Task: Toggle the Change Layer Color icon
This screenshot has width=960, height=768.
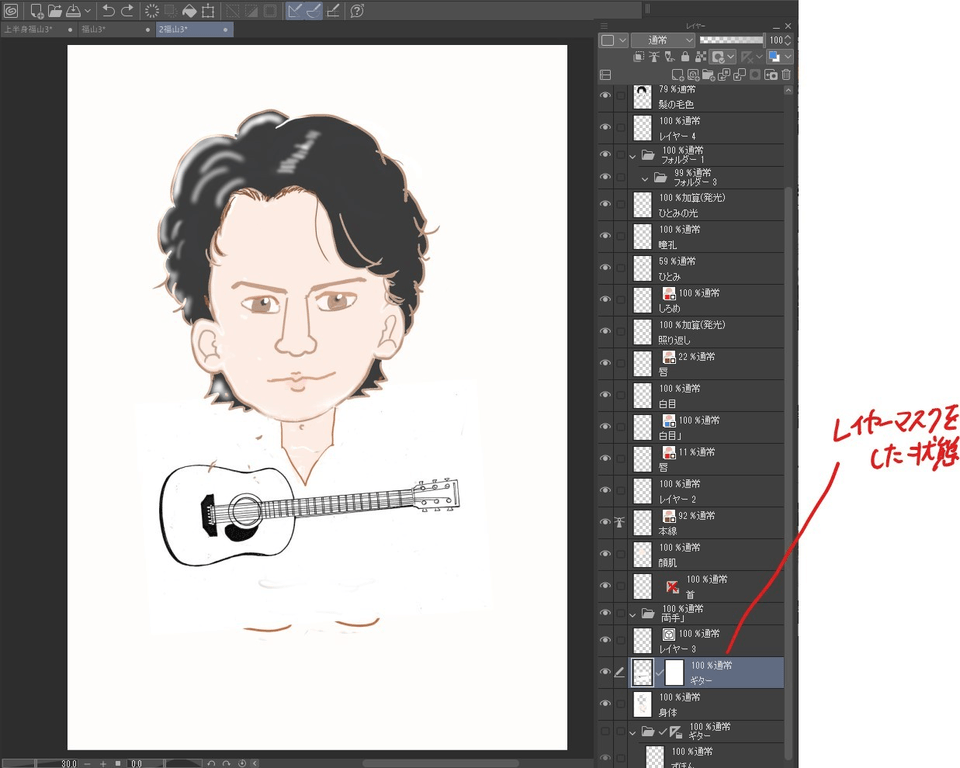Action: (774, 57)
